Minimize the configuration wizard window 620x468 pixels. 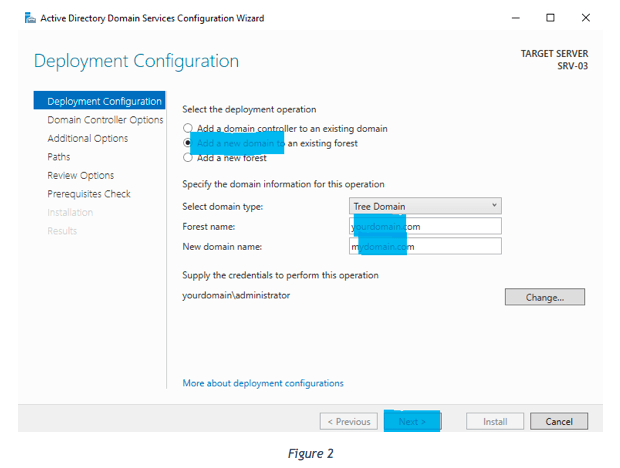click(x=516, y=18)
